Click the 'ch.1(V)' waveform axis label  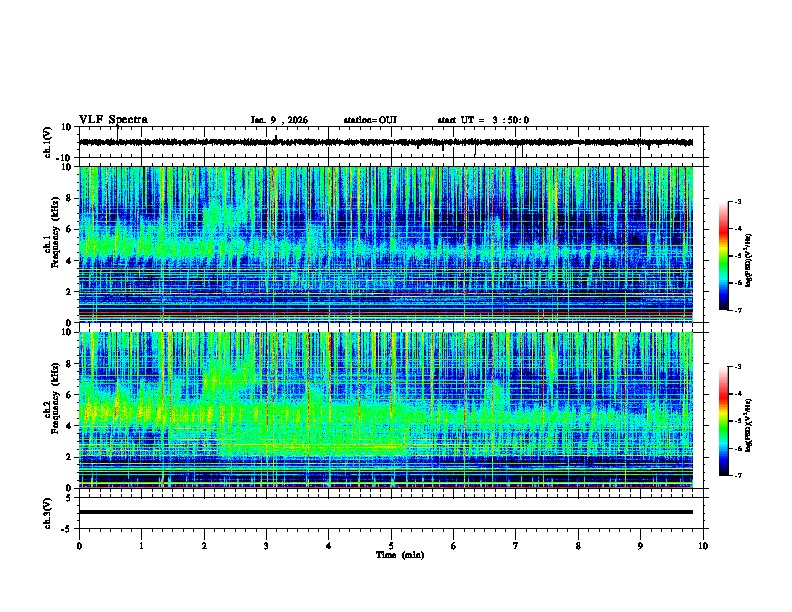(48, 142)
